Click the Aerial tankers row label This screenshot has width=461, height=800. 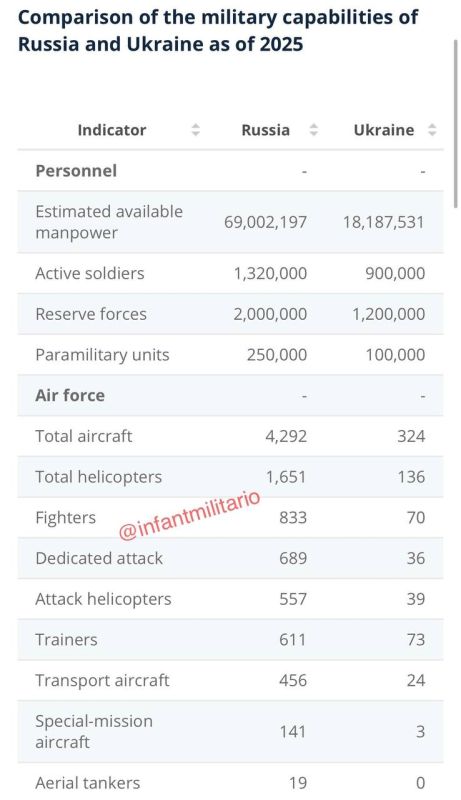click(x=87, y=783)
